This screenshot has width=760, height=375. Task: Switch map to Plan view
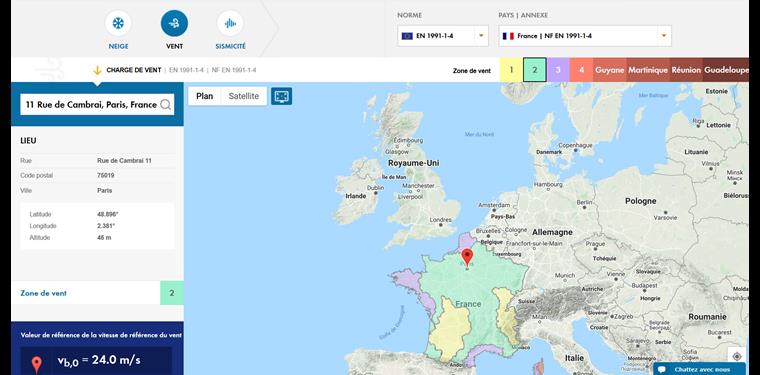coord(205,96)
